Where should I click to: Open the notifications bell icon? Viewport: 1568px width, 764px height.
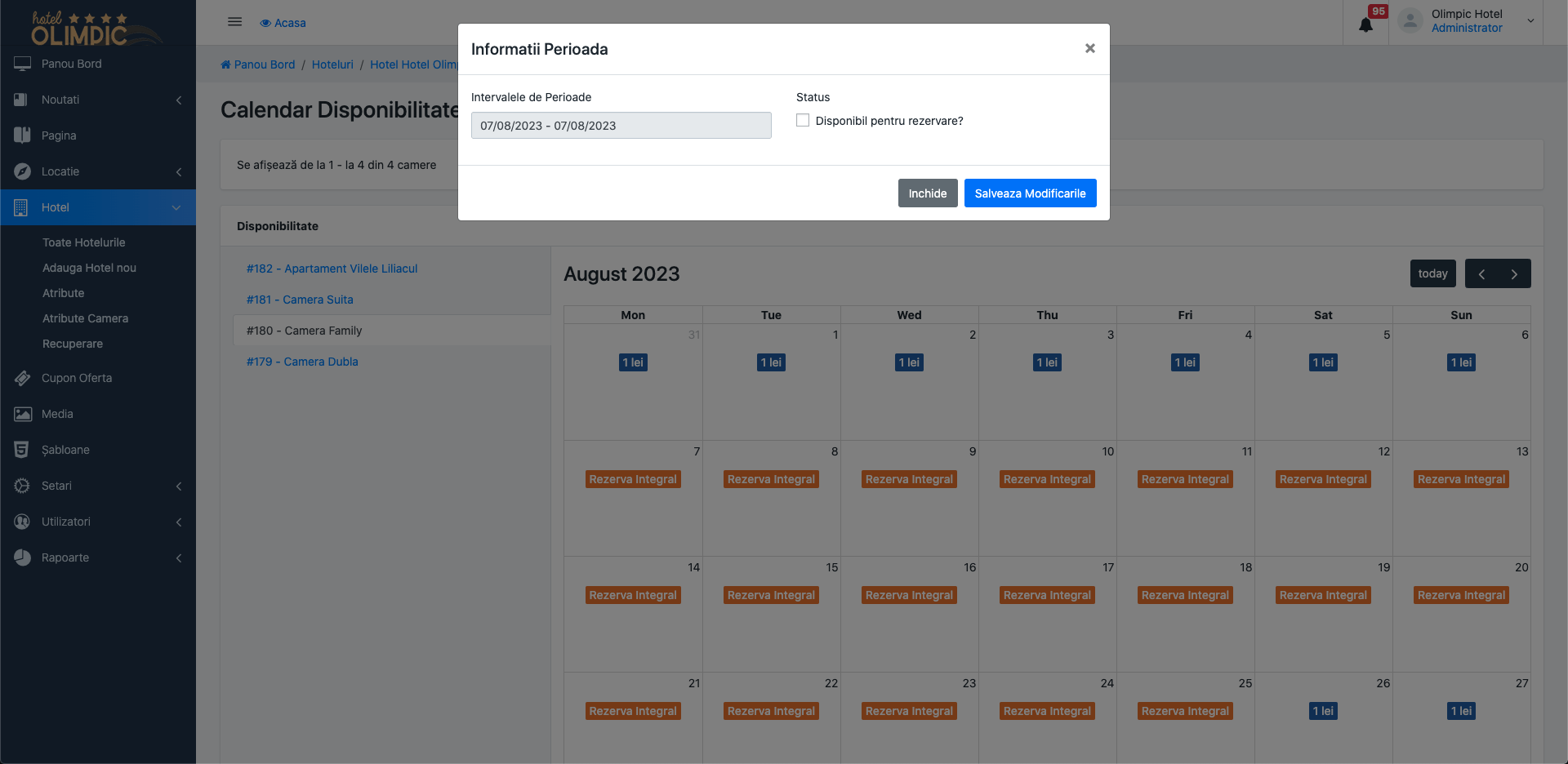click(x=1365, y=24)
